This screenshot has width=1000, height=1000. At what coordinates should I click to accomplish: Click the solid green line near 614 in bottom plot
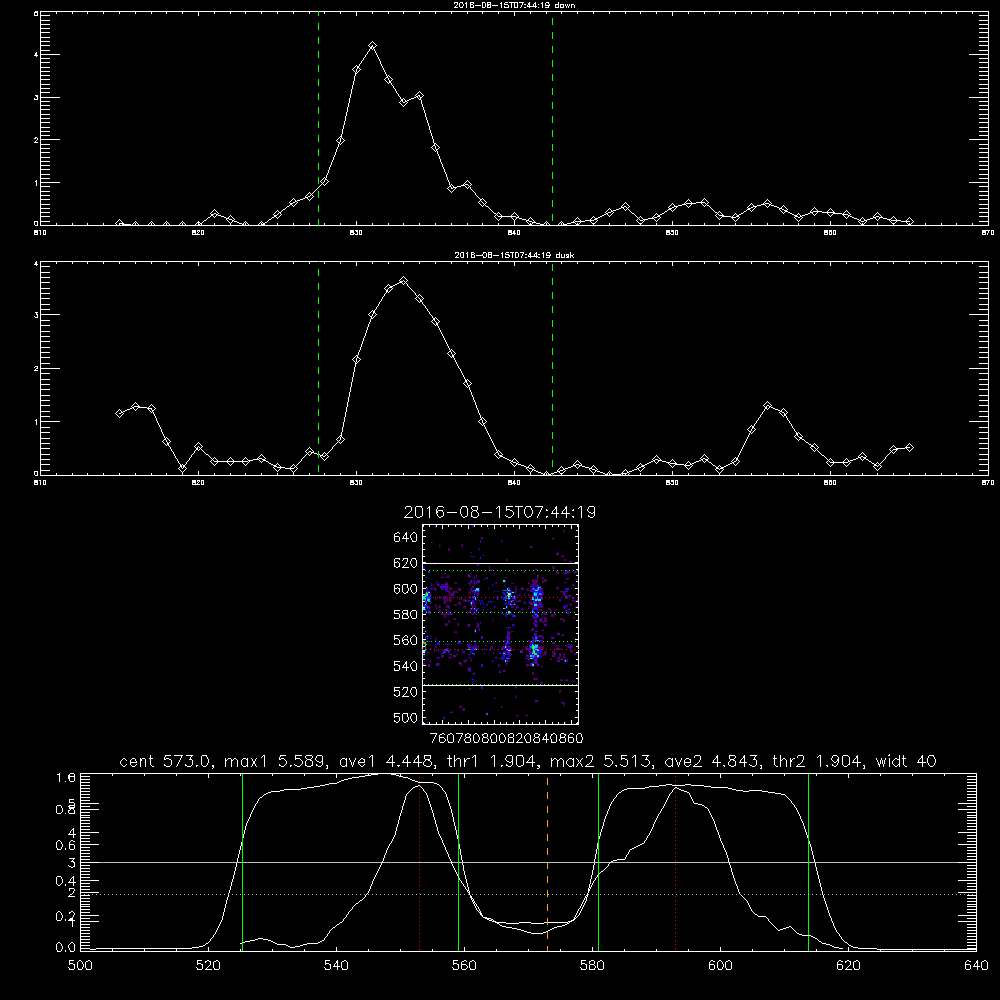[x=808, y=861]
